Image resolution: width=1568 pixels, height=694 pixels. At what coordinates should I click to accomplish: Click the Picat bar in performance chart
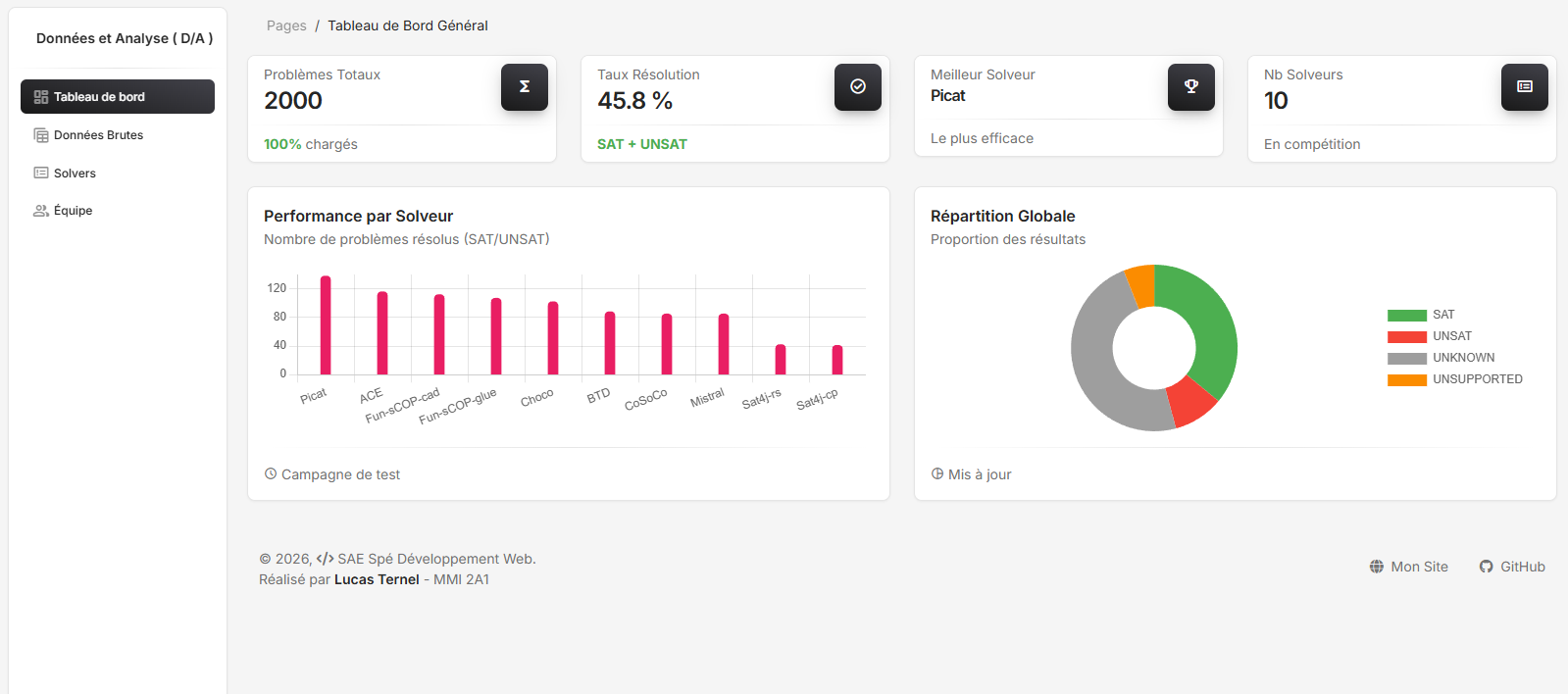326,325
